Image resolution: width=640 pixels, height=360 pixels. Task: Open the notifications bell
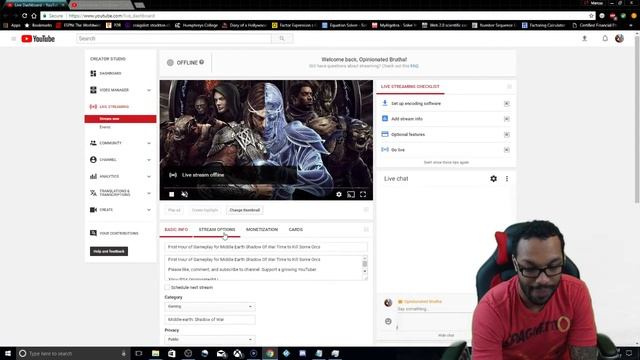point(605,38)
